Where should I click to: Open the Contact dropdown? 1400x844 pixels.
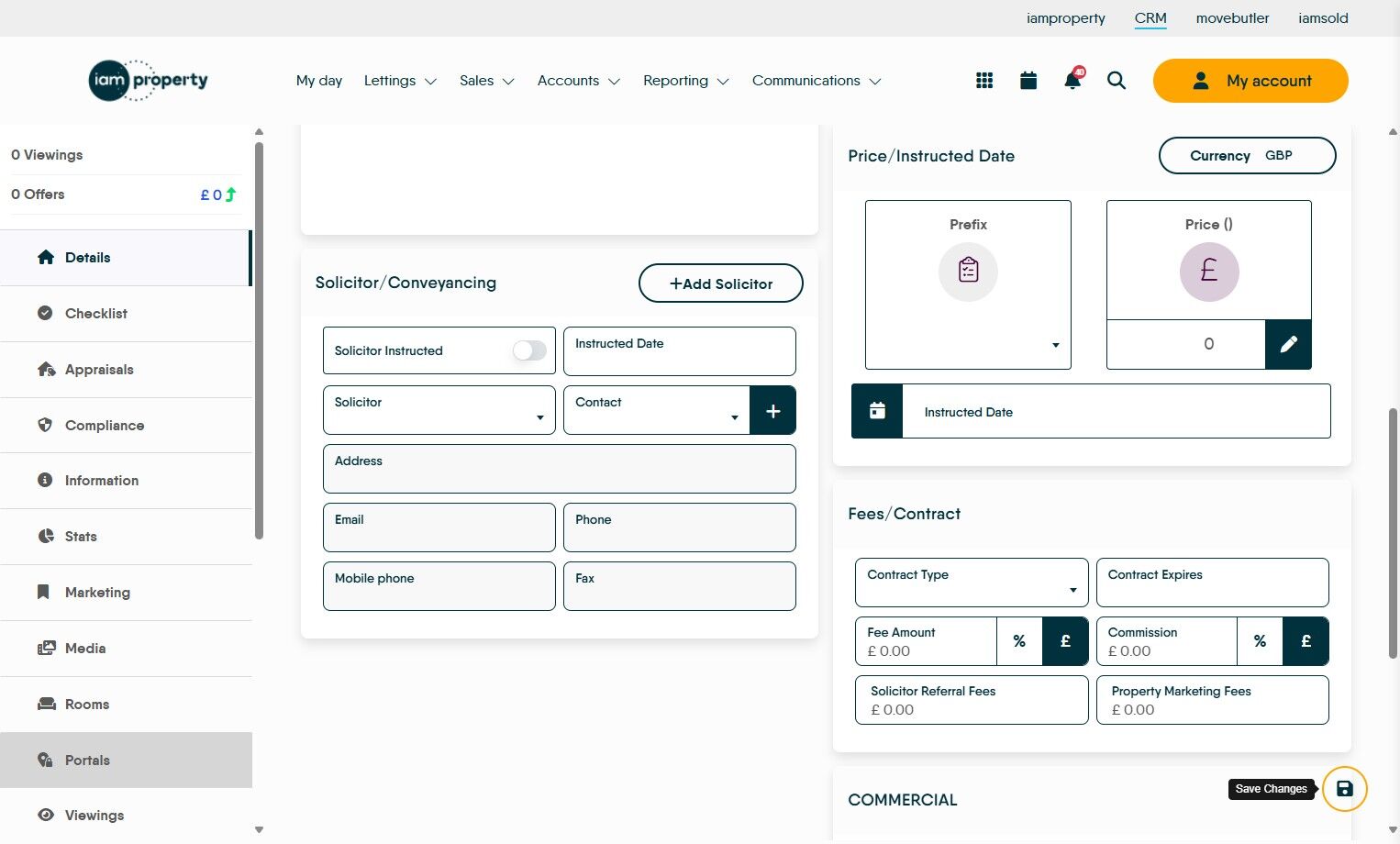pos(657,410)
